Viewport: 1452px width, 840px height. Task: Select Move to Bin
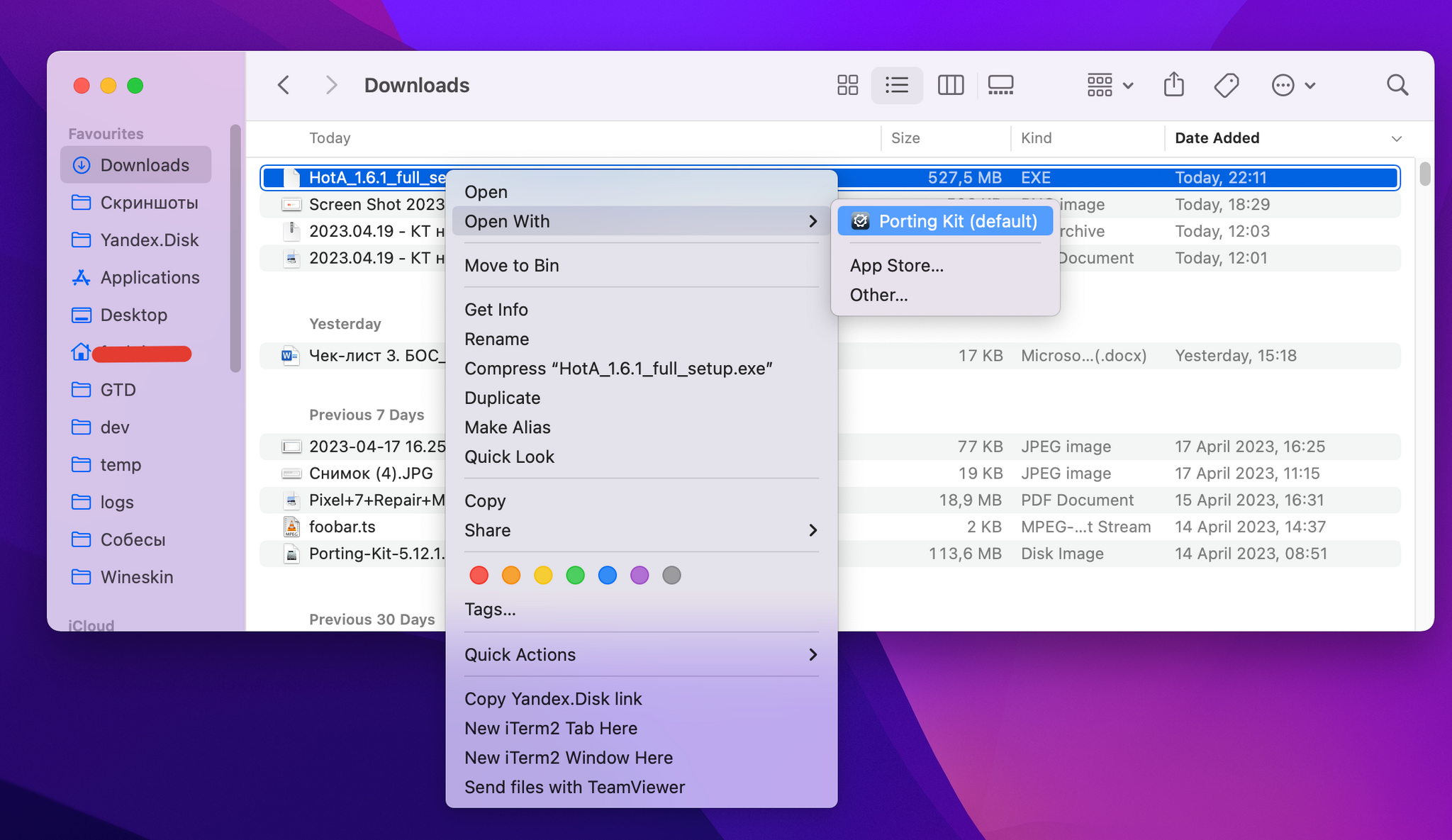click(641, 265)
